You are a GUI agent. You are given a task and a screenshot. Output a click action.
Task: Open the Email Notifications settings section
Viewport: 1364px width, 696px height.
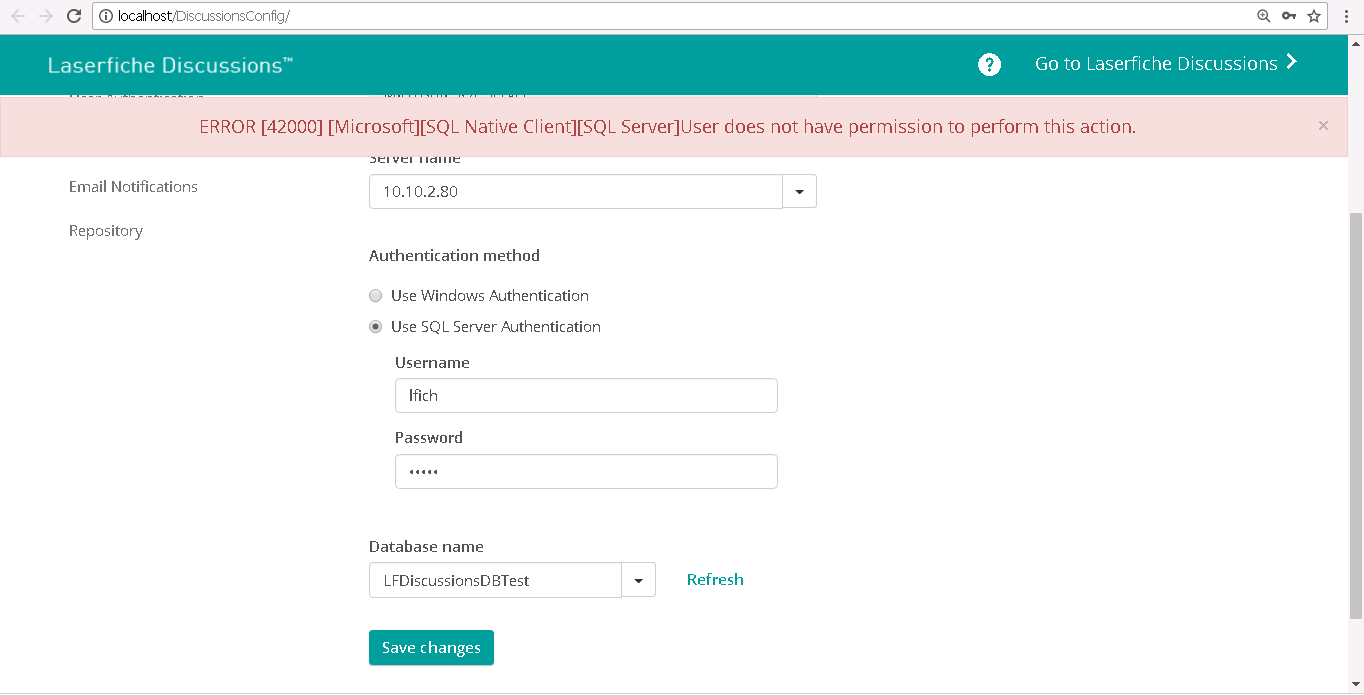click(133, 187)
